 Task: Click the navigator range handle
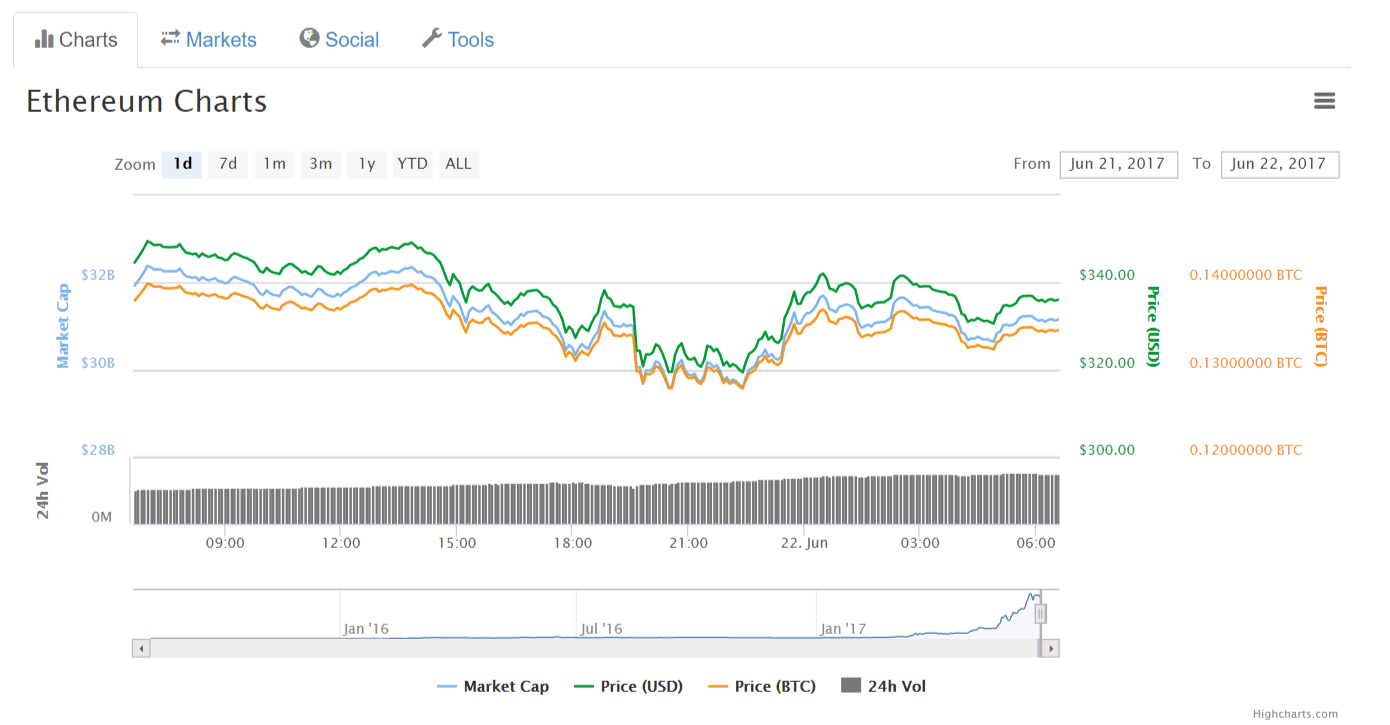(1040, 613)
